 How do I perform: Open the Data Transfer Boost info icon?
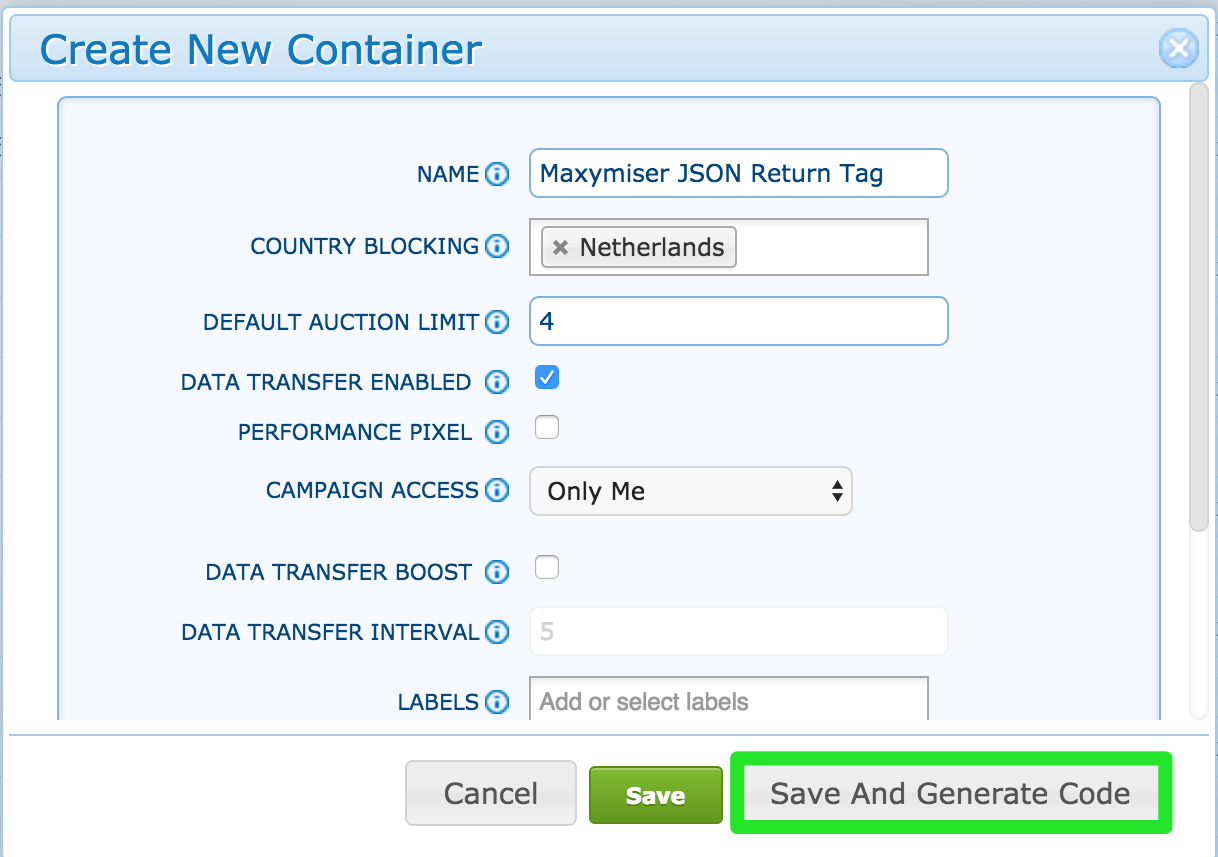[x=497, y=572]
